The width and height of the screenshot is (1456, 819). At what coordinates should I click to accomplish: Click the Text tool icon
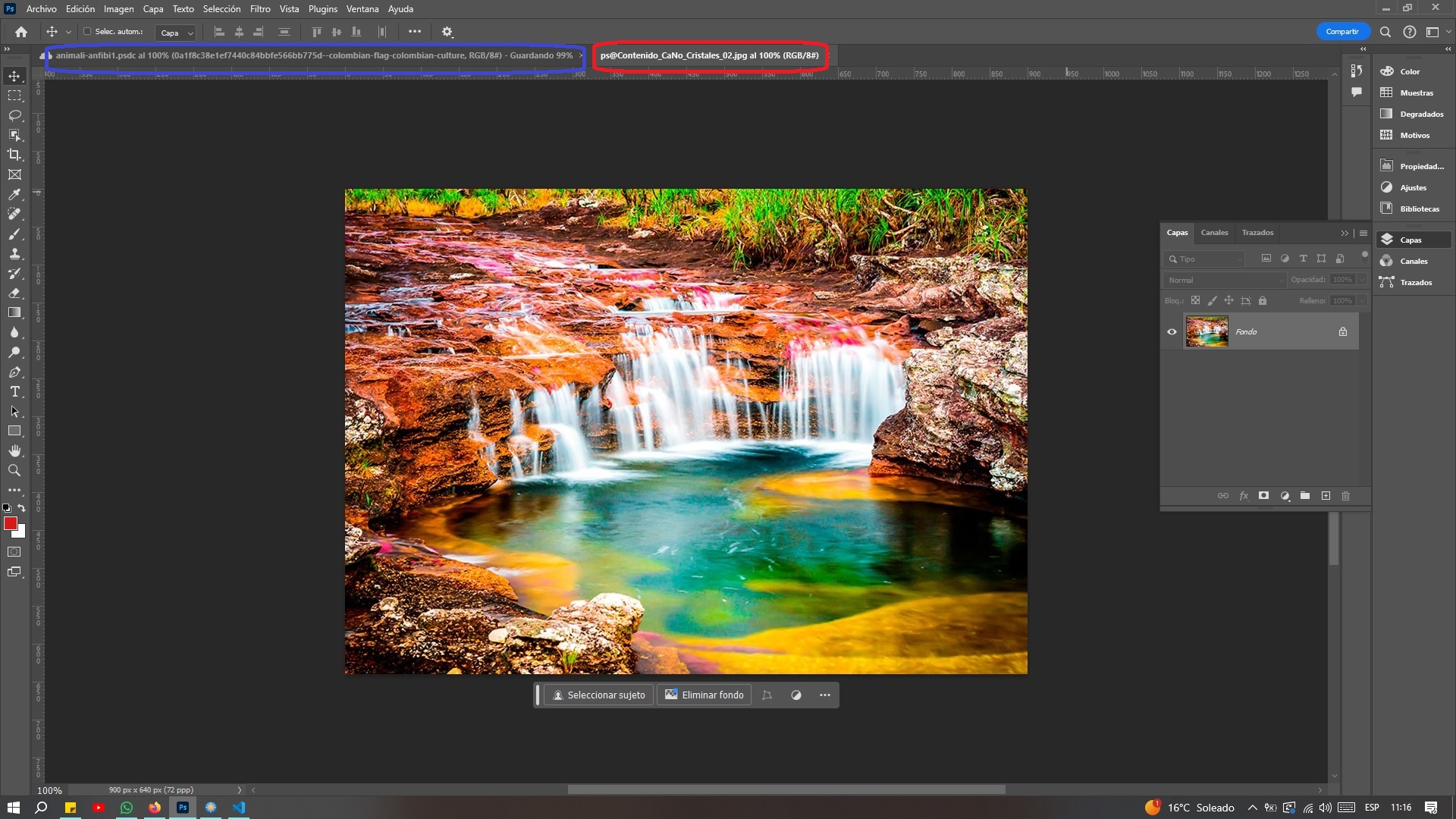pyautogui.click(x=14, y=393)
